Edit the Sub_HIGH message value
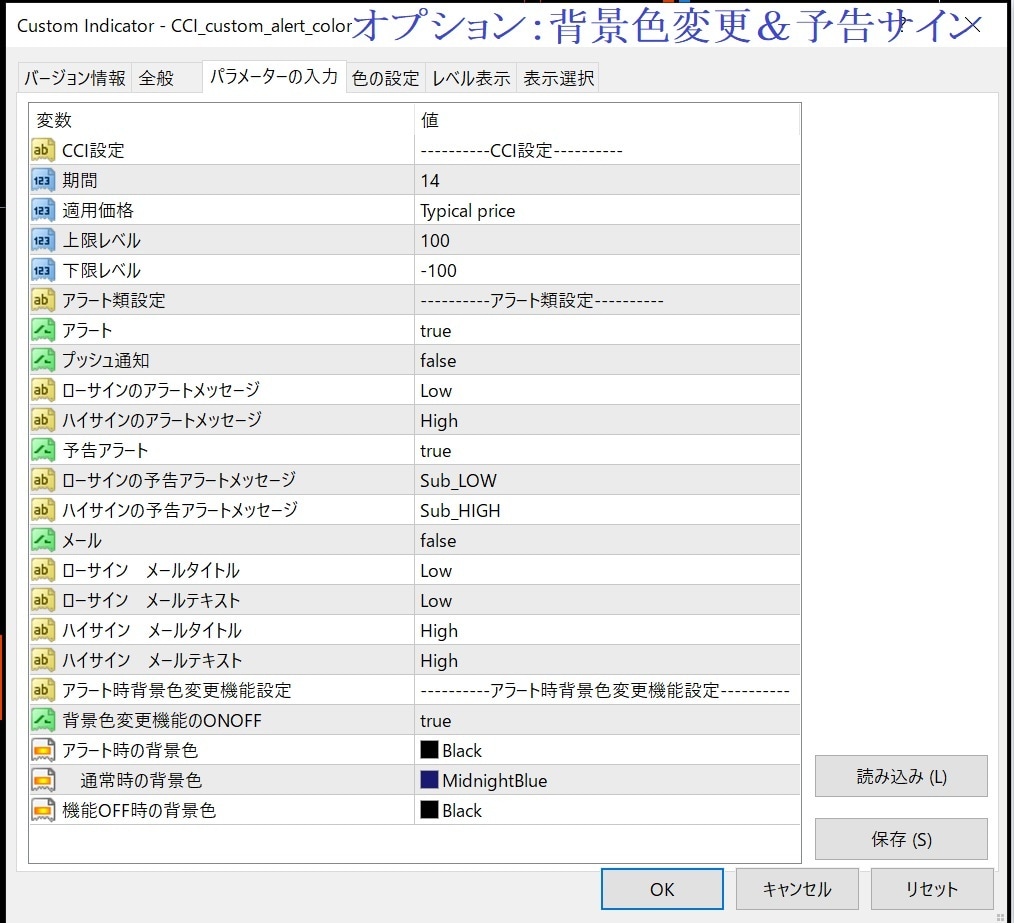Screen dimensions: 1014x923 click(x=607, y=510)
